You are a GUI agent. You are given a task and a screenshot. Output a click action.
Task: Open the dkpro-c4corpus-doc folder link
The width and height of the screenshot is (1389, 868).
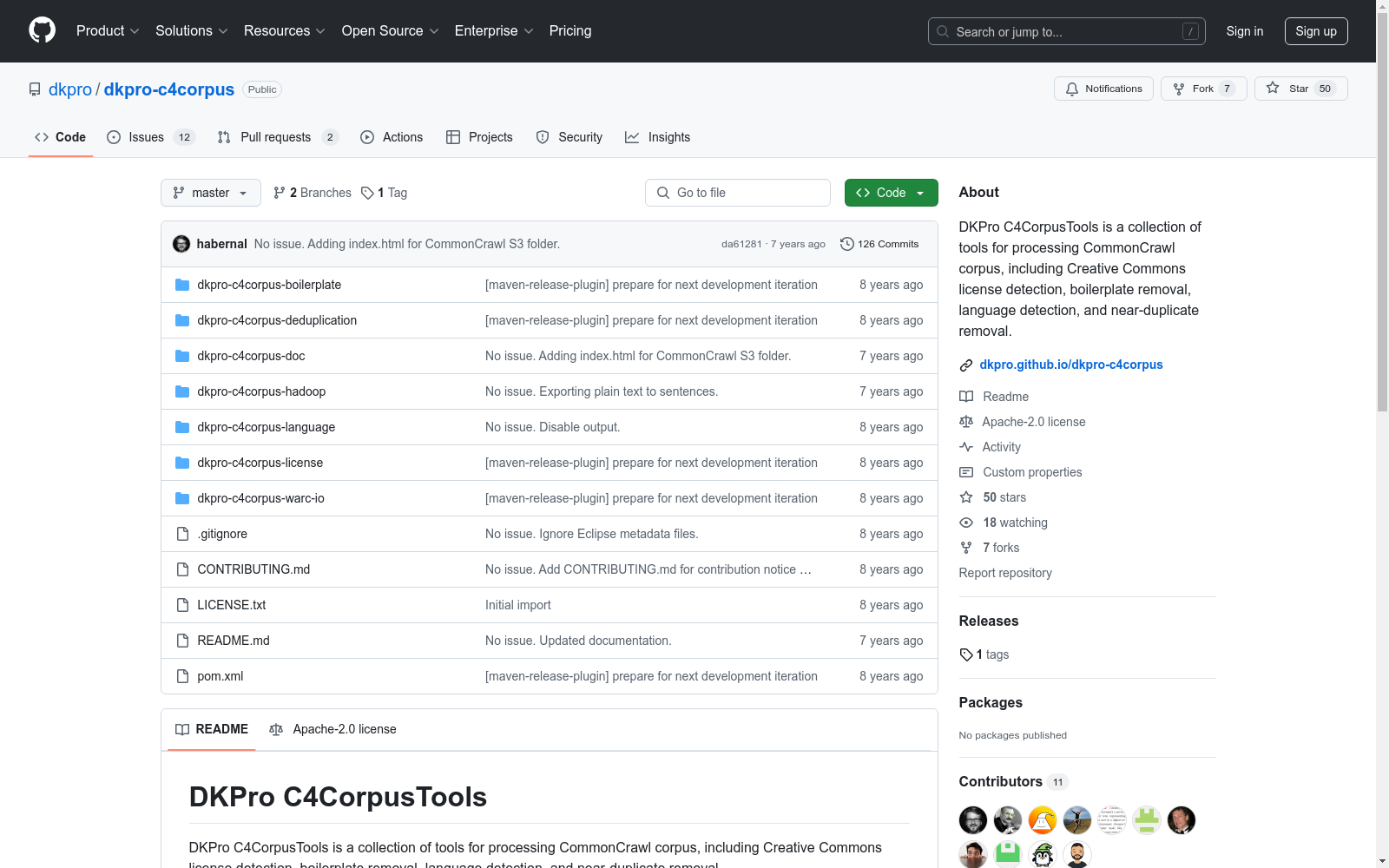[251, 356]
